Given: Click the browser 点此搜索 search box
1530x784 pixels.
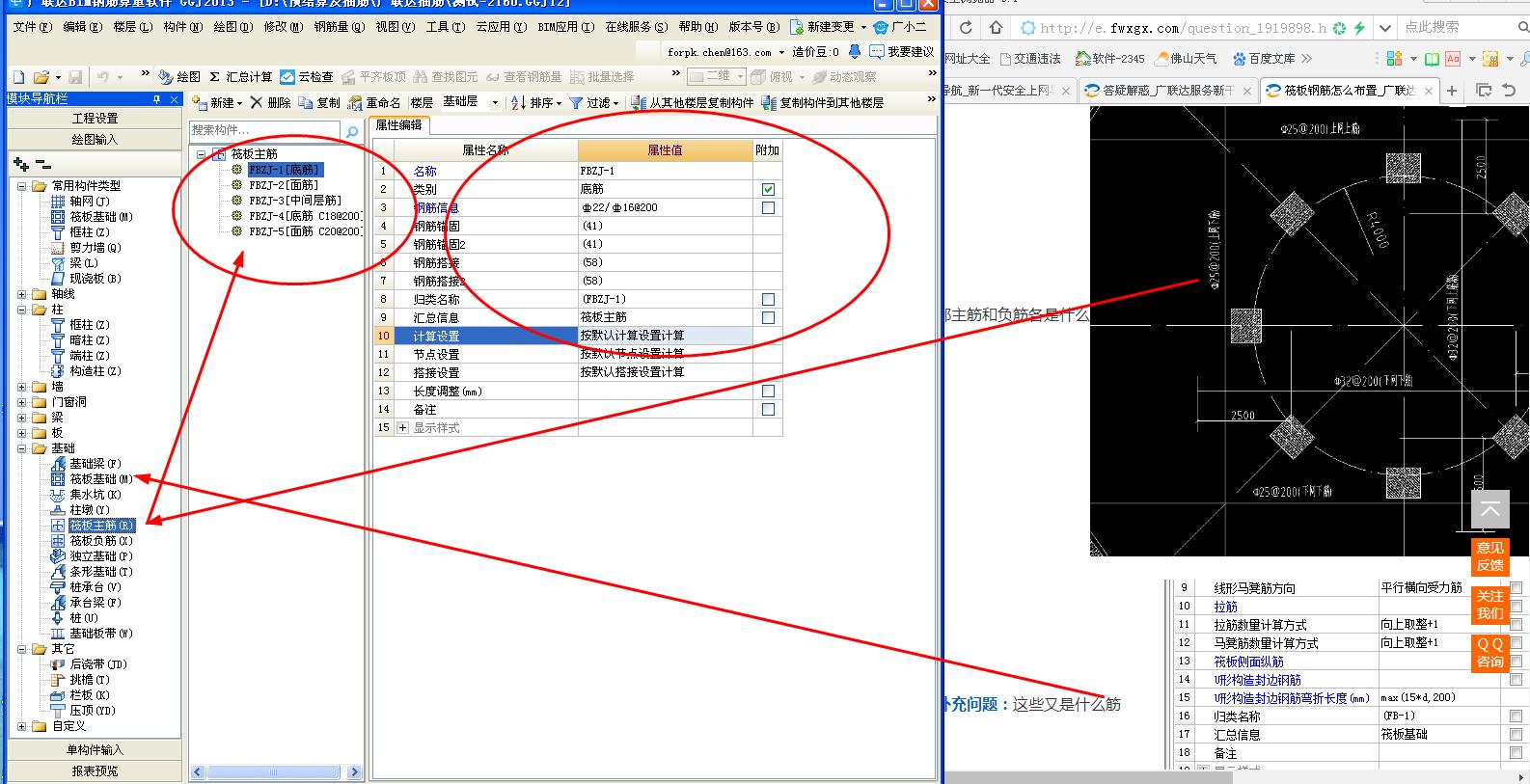Looking at the screenshot, I should [x=1455, y=28].
